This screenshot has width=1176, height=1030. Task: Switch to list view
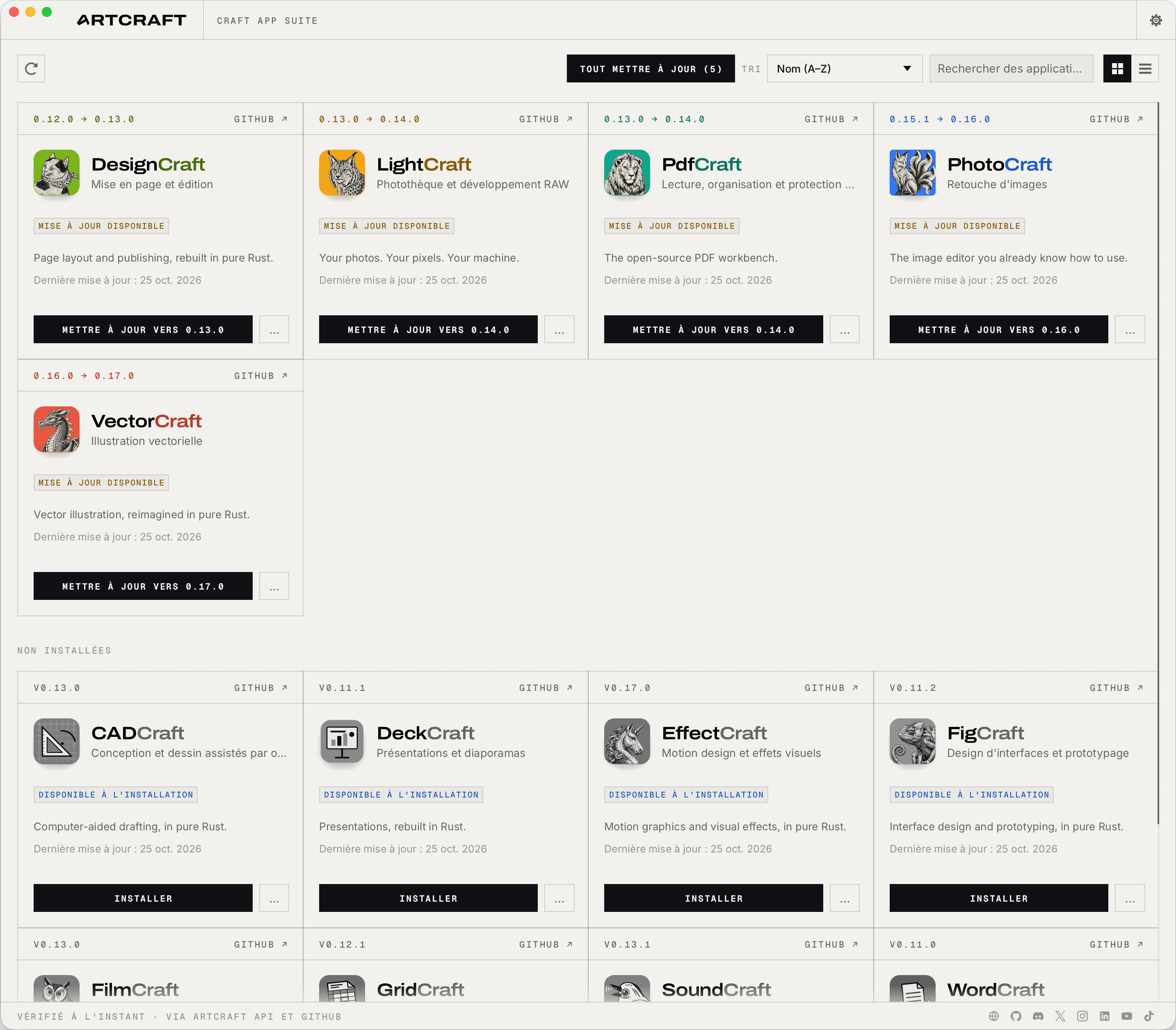pos(1145,68)
